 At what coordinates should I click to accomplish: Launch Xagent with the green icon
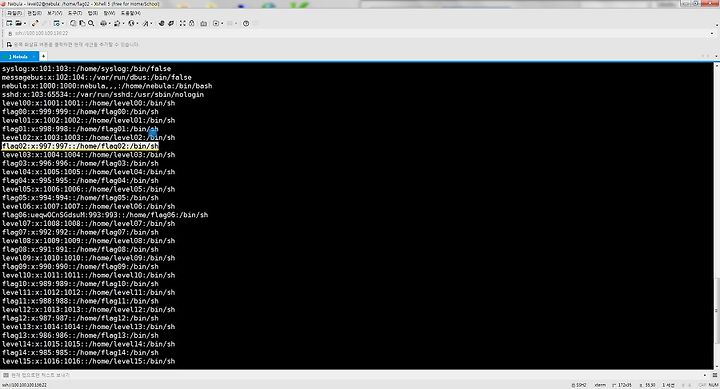(x=171, y=23)
